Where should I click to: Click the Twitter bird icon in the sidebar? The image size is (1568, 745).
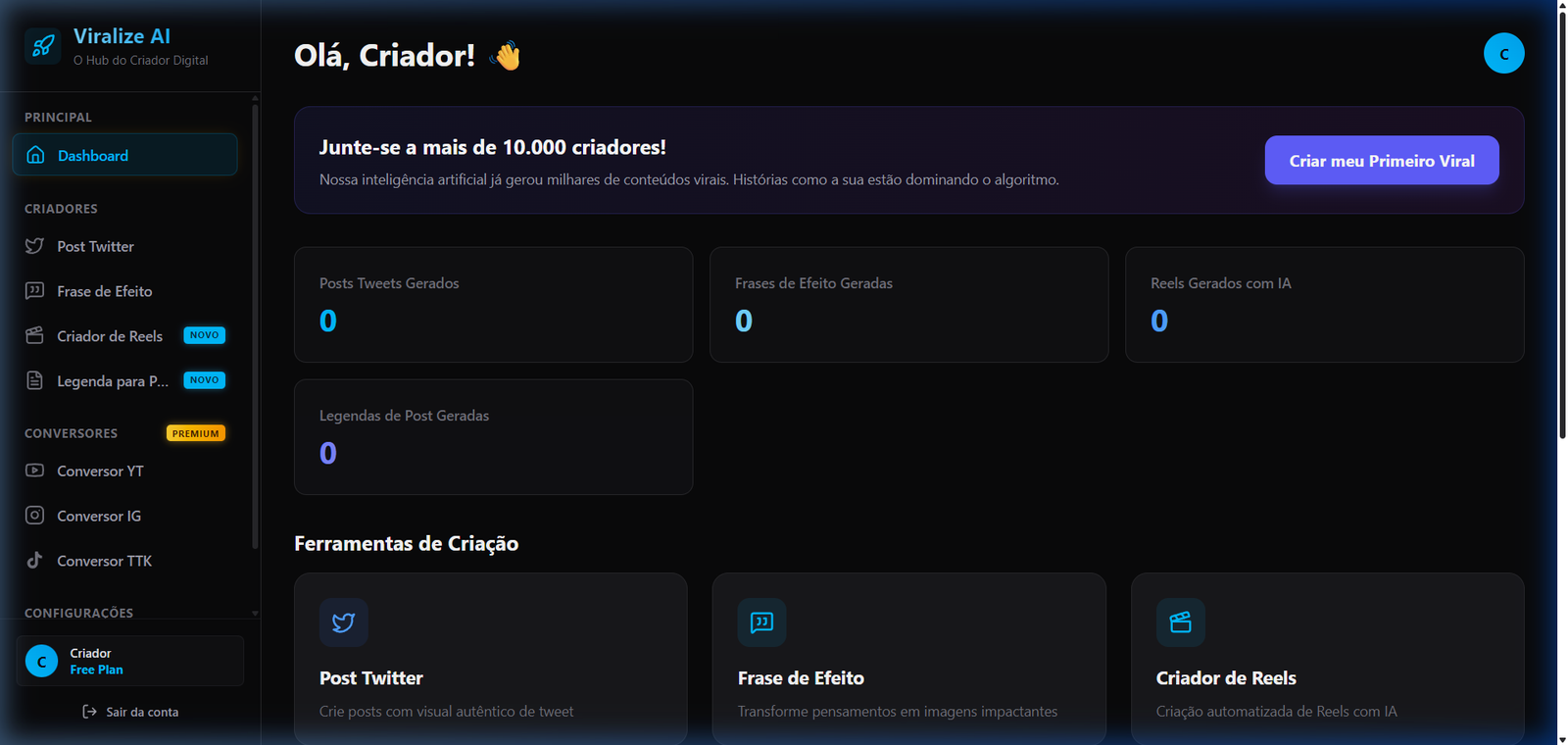tap(34, 246)
